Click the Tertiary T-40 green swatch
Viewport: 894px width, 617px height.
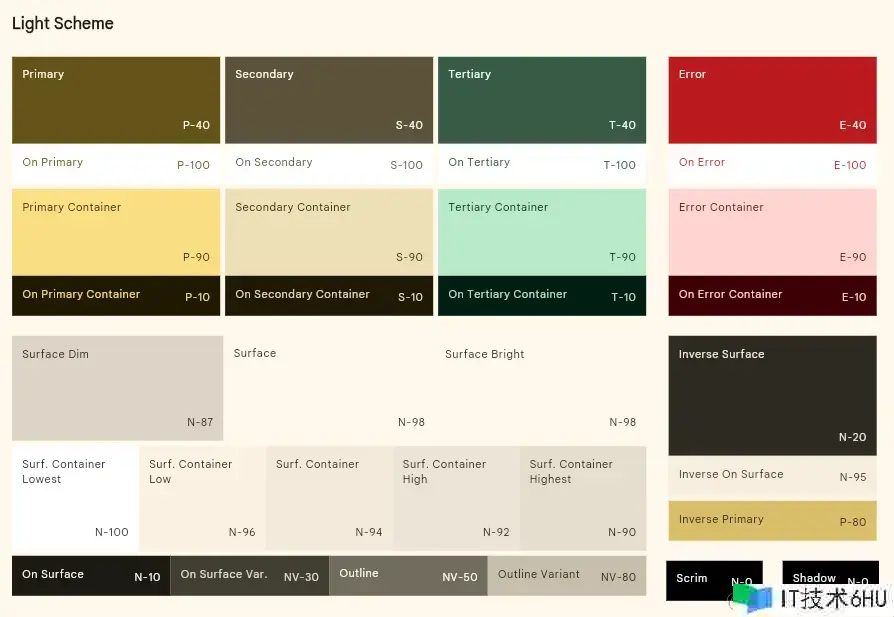[542, 100]
